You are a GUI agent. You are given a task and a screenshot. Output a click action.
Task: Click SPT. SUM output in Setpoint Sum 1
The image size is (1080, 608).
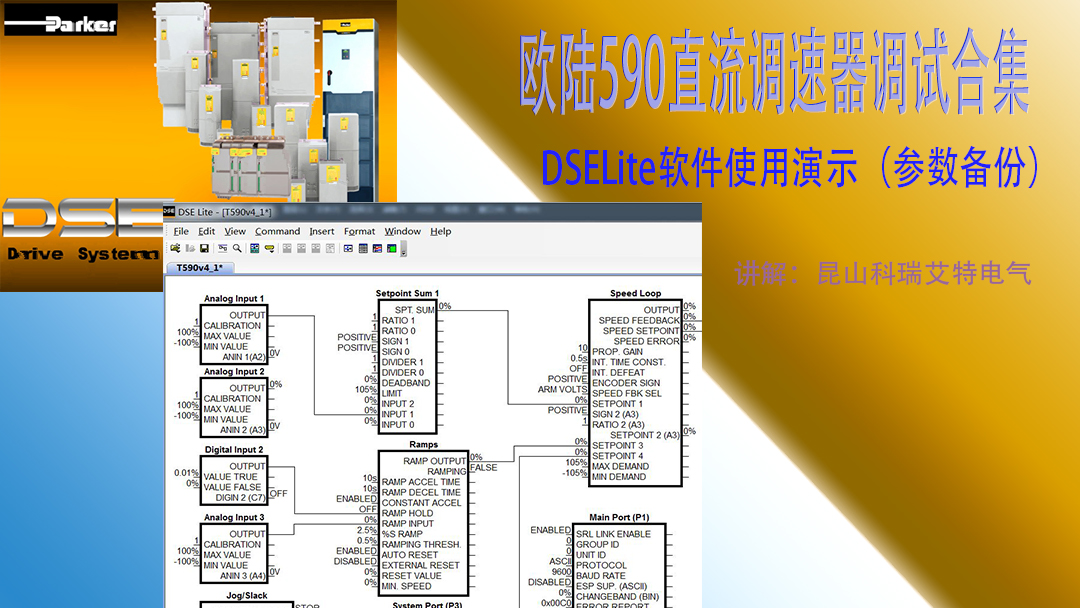point(414,310)
